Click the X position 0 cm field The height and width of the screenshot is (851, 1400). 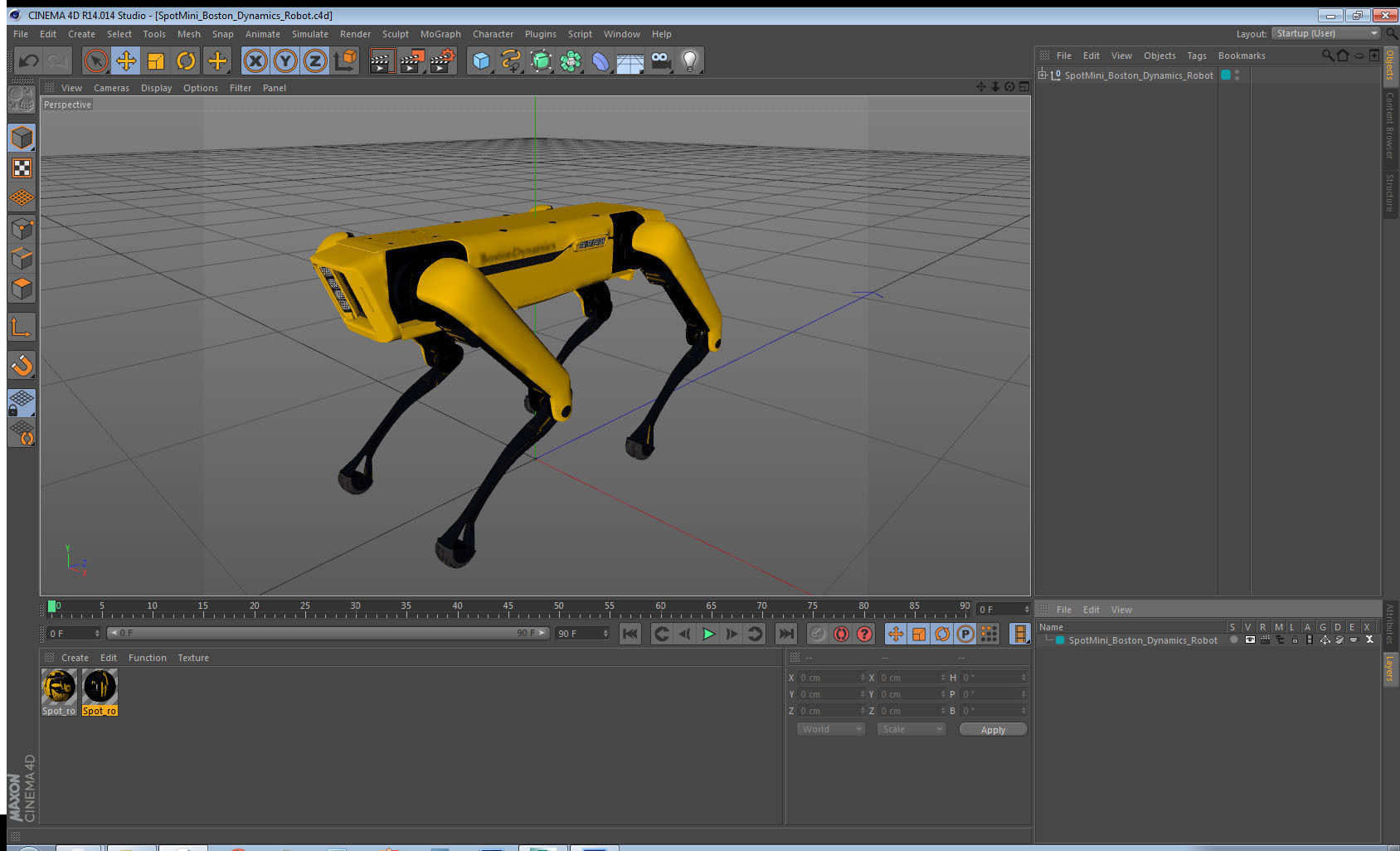click(832, 678)
